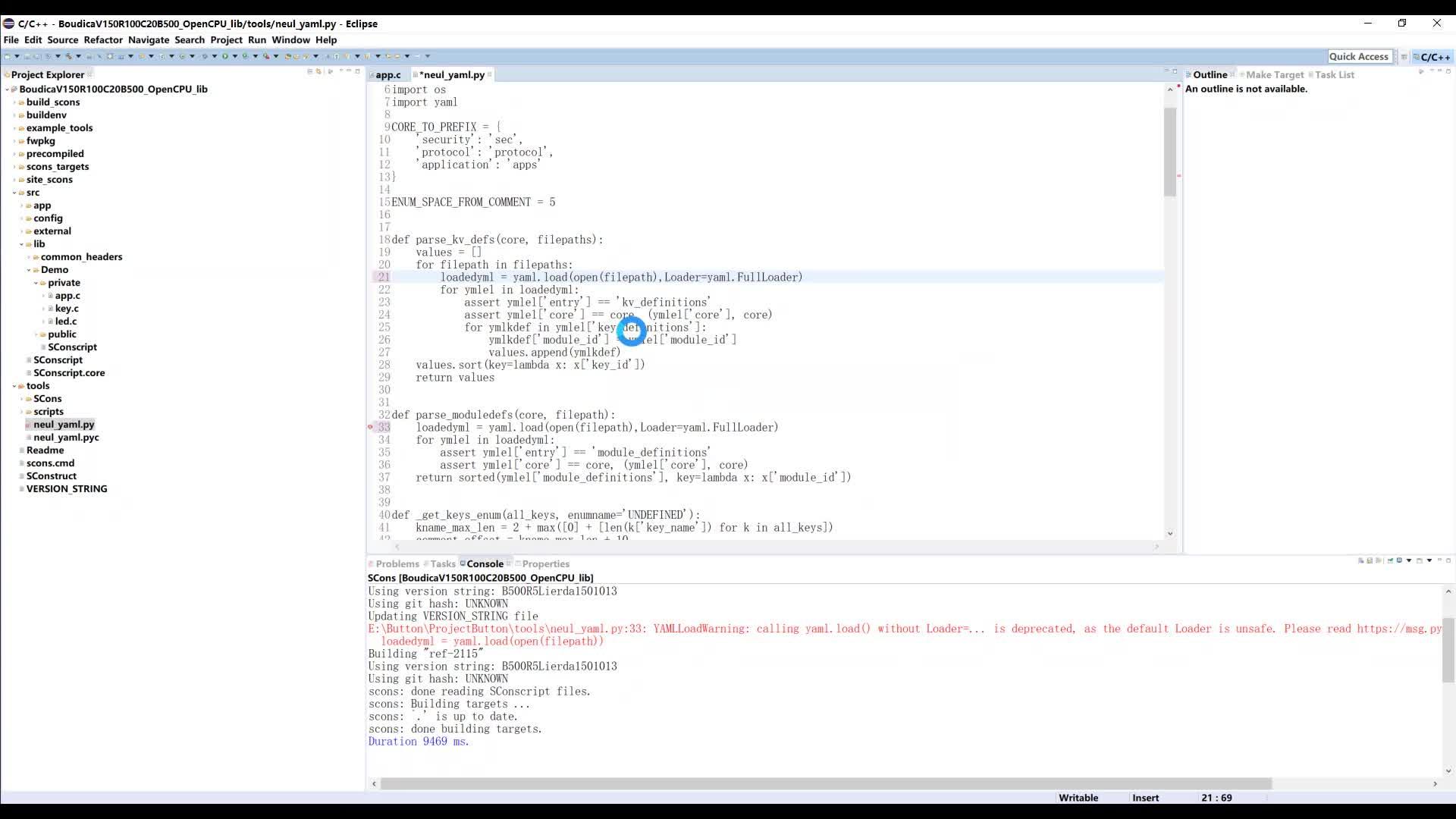
Task: Select neul_yaml.pyc in Project Explorer
Action: tap(66, 438)
